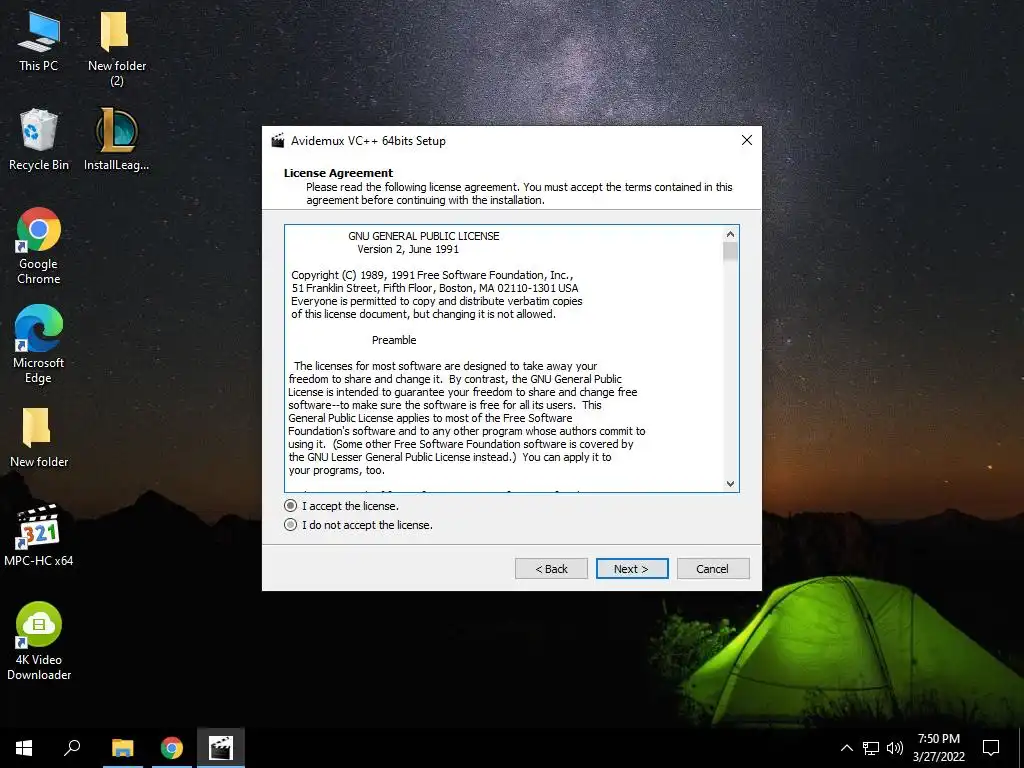Viewport: 1024px width, 768px height.
Task: Click the 'Preamble' heading in license text
Action: coord(394,340)
